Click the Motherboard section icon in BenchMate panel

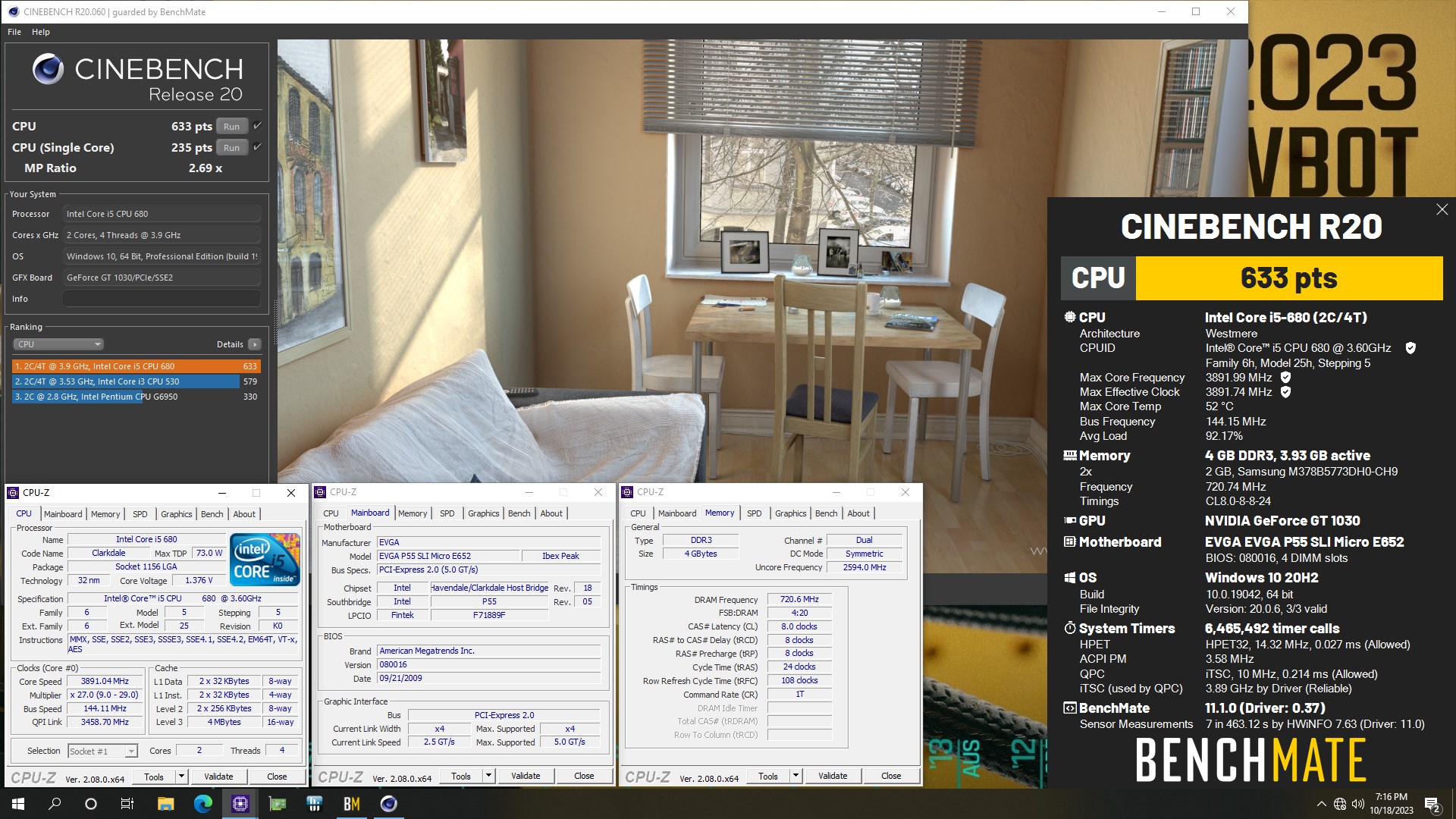[x=1070, y=542]
